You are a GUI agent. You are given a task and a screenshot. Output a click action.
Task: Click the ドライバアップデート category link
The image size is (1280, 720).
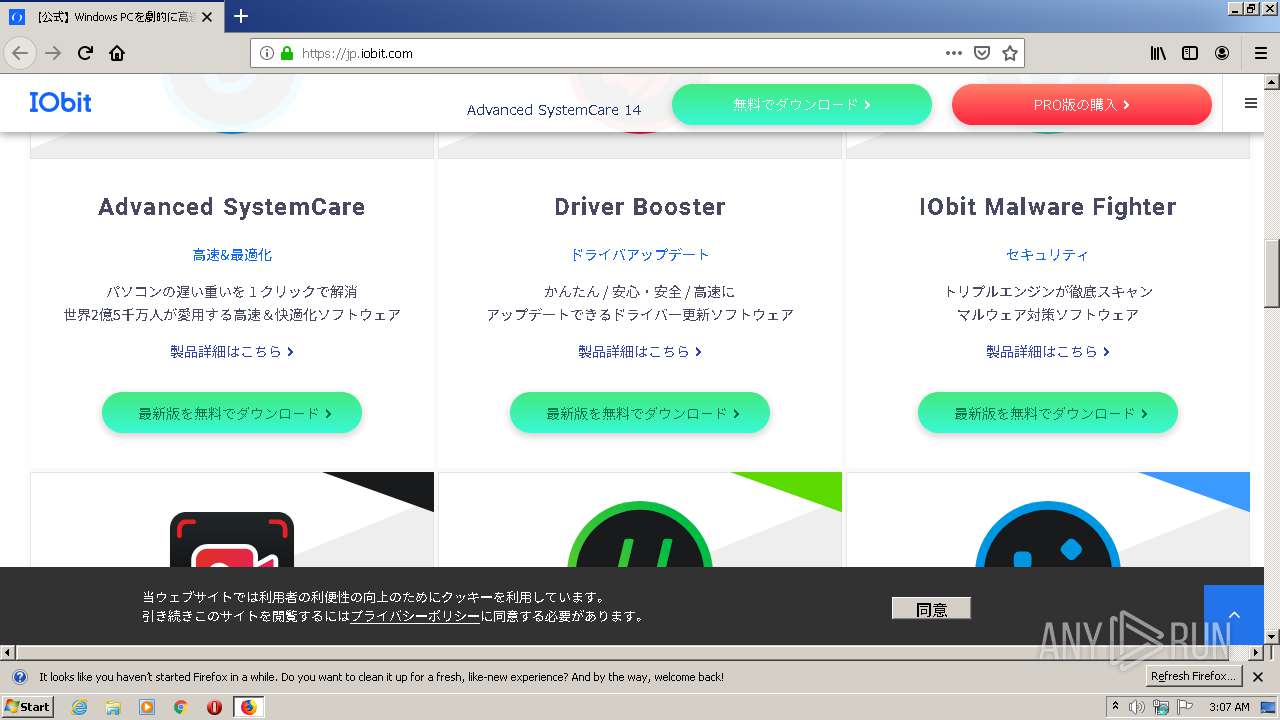coord(640,255)
